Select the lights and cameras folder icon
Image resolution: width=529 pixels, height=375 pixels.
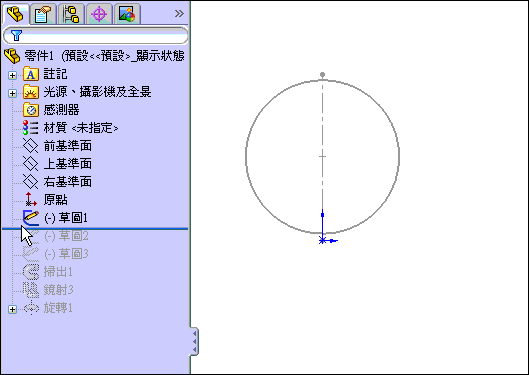click(31, 92)
